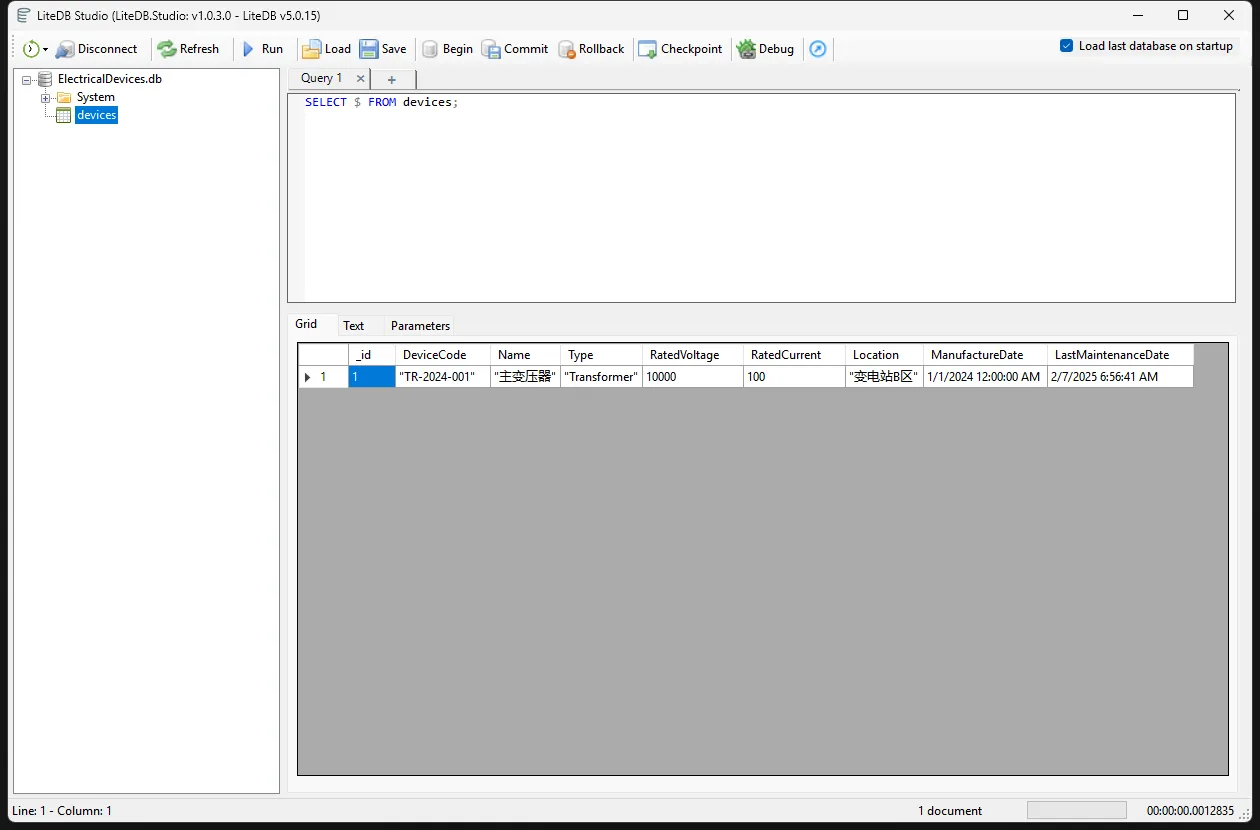1260x830 pixels.
Task: Switch to the Text results tab
Action: point(353,326)
